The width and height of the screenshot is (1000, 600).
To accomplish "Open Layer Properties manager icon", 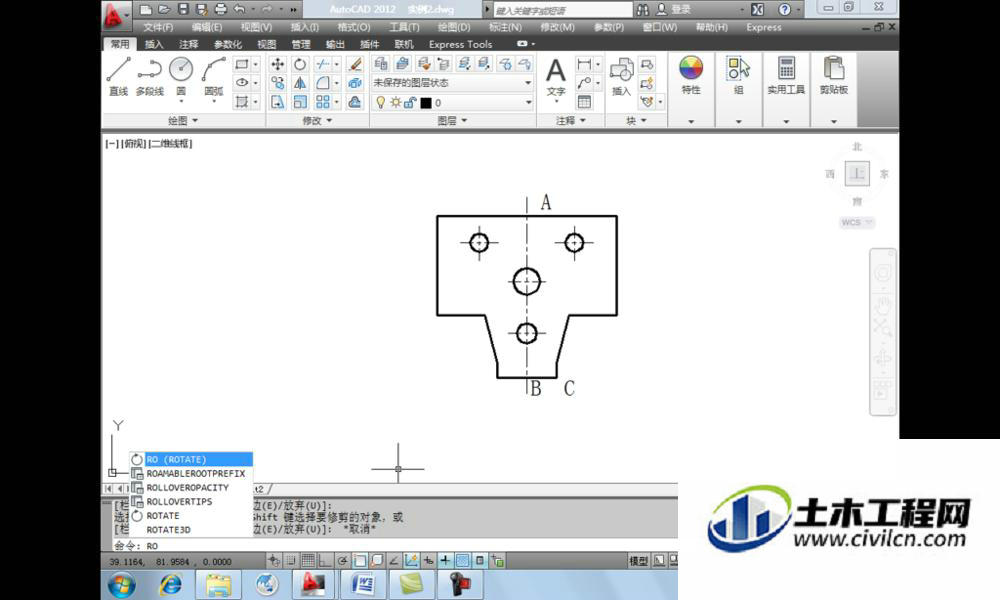I will tap(381, 63).
